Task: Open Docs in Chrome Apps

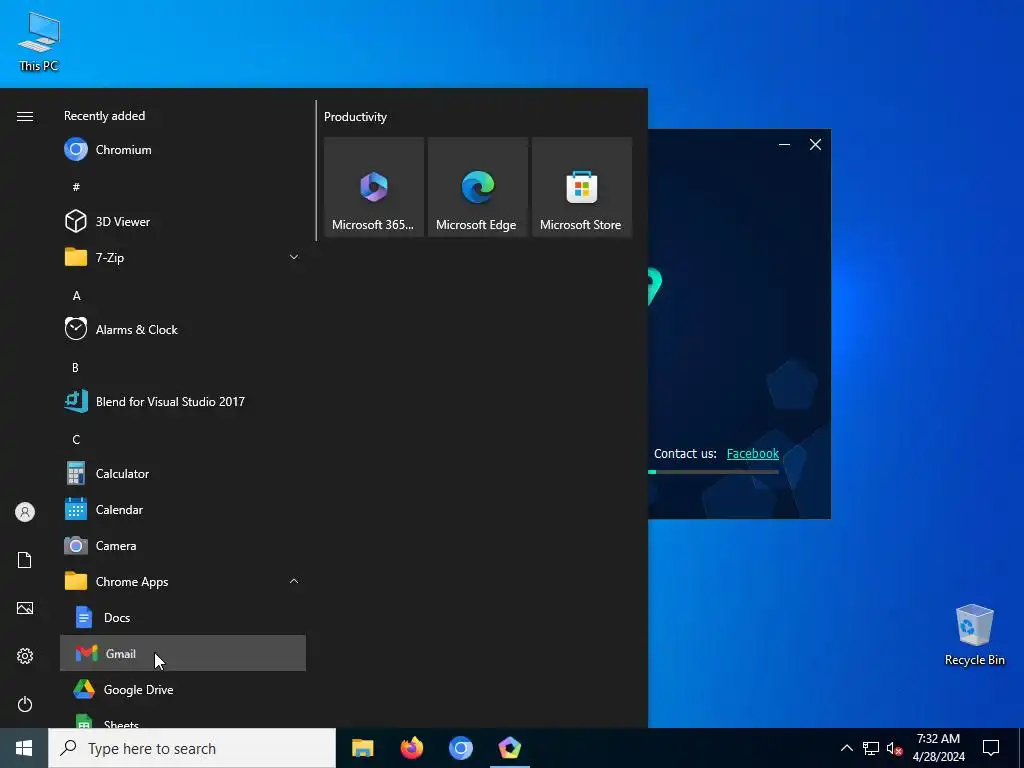Action: point(183,617)
